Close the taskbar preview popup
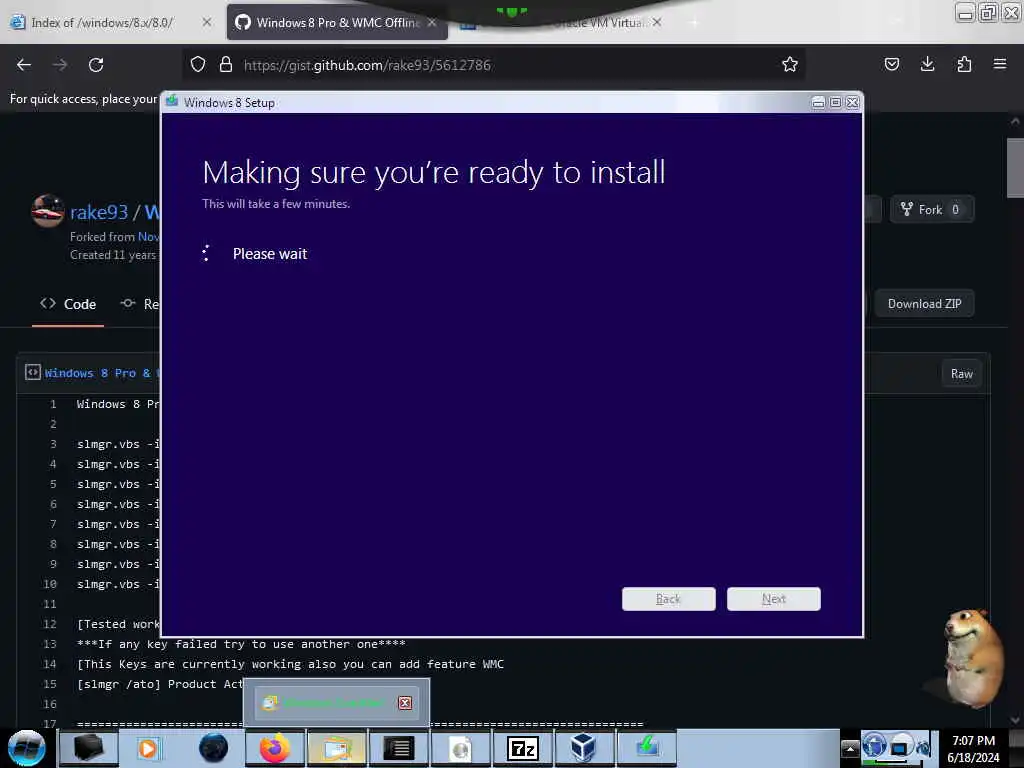Viewport: 1024px width, 768px height. click(x=405, y=703)
